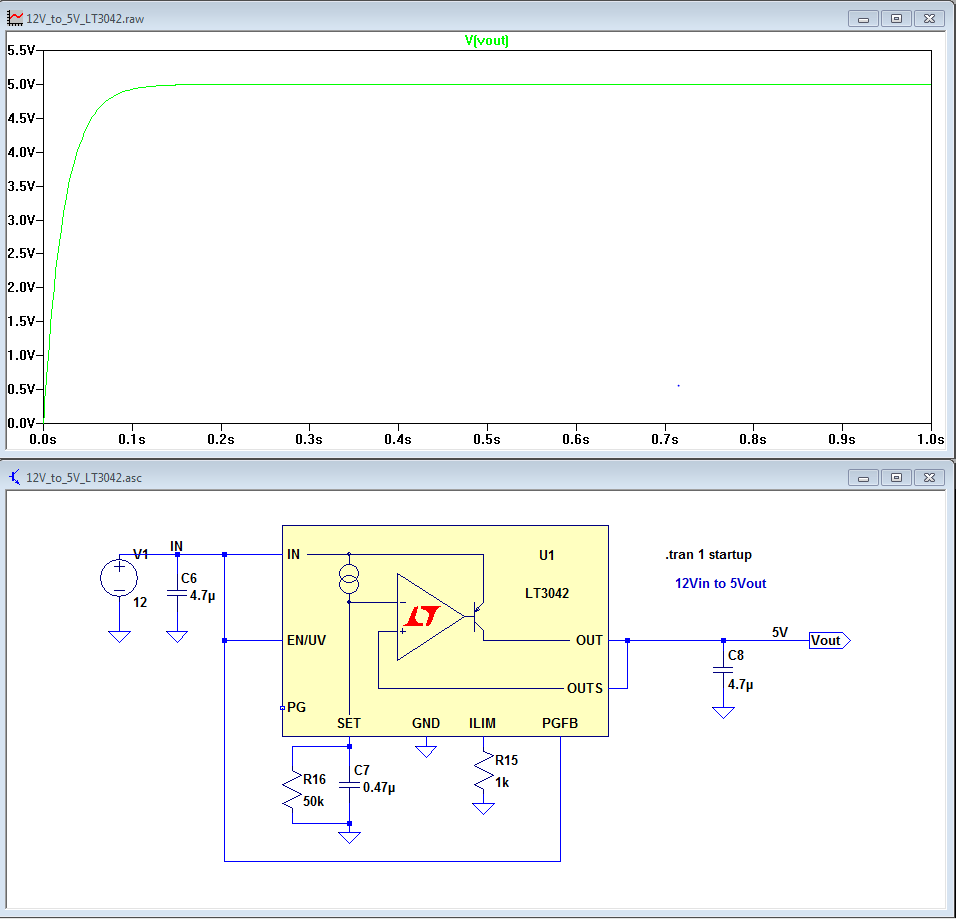Click the 1.0s time axis label

pyautogui.click(x=930, y=440)
